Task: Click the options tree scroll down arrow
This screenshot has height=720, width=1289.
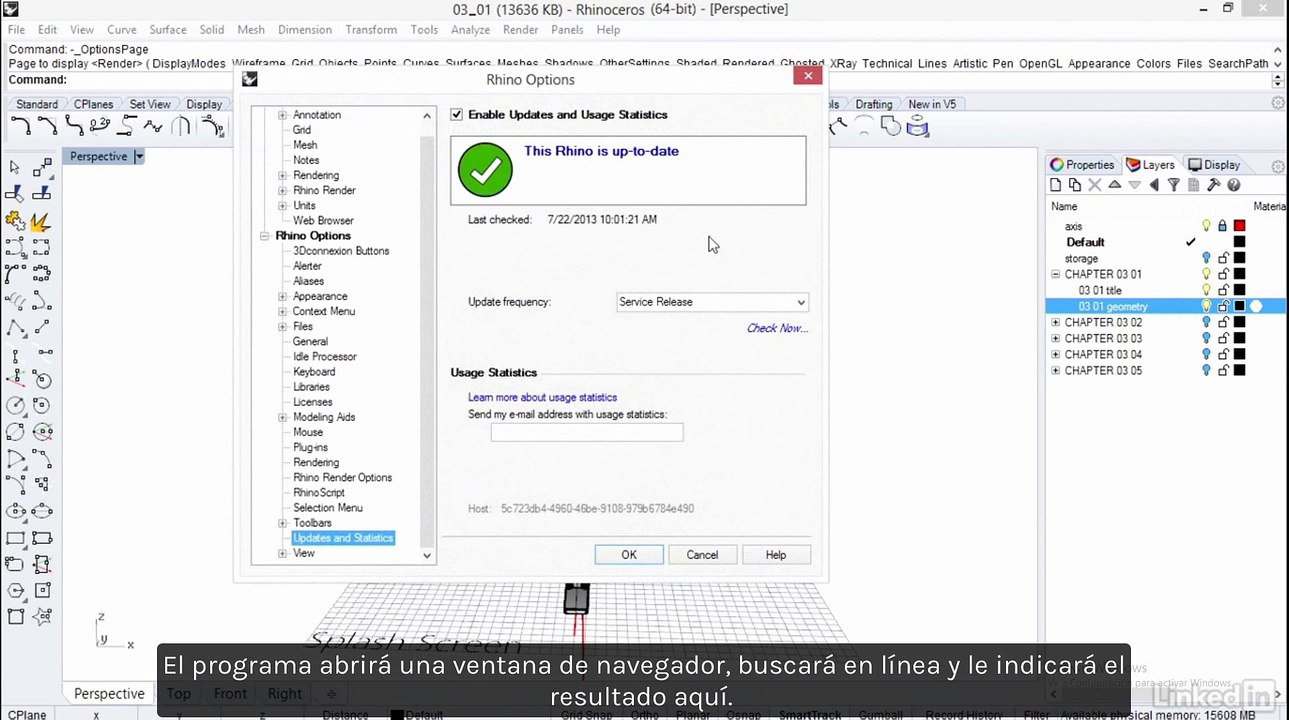Action: pyautogui.click(x=427, y=556)
